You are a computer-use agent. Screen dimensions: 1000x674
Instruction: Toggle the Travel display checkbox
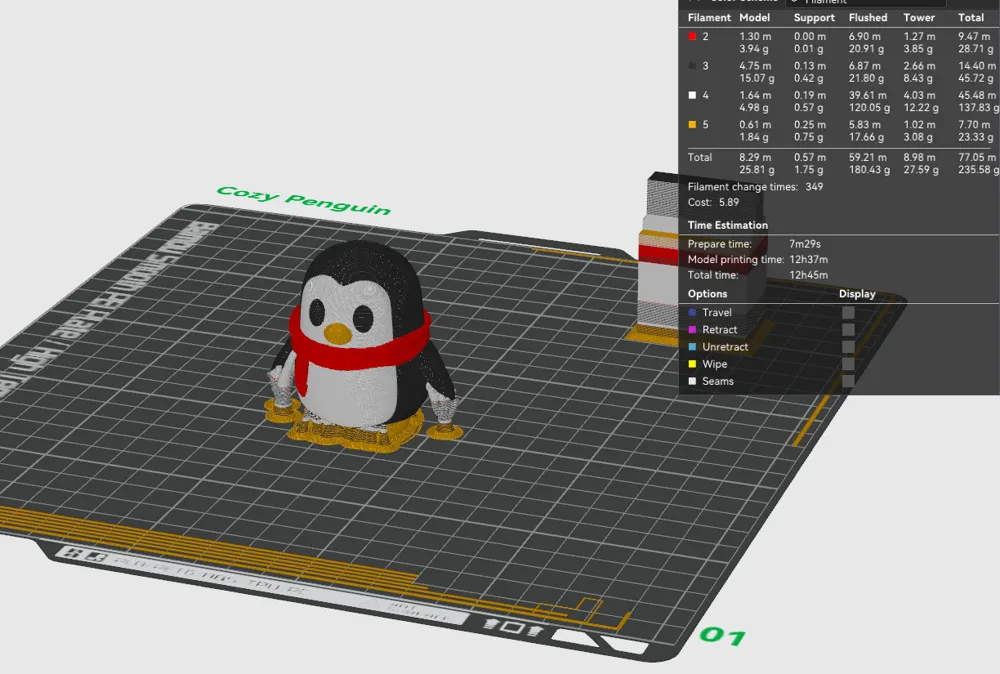[848, 312]
